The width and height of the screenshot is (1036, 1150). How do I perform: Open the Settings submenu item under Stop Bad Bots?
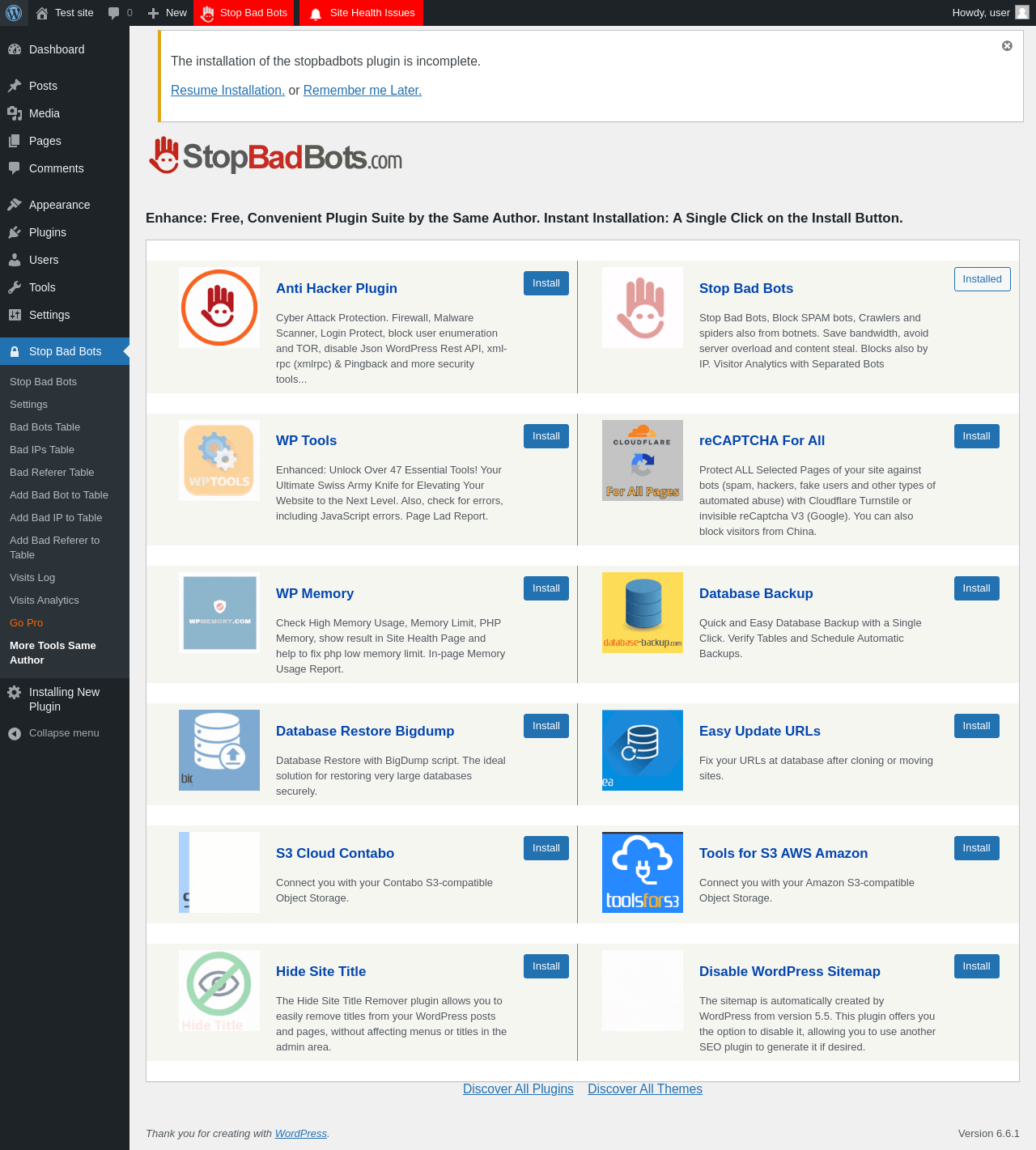point(28,405)
